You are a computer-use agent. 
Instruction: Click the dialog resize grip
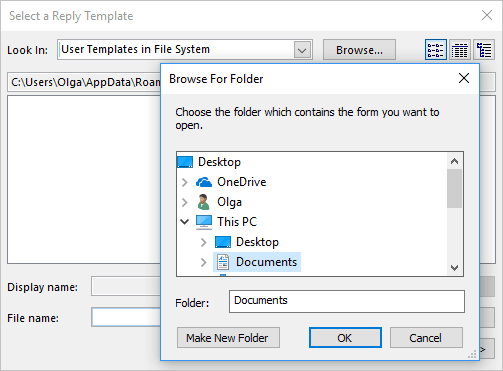472,354
